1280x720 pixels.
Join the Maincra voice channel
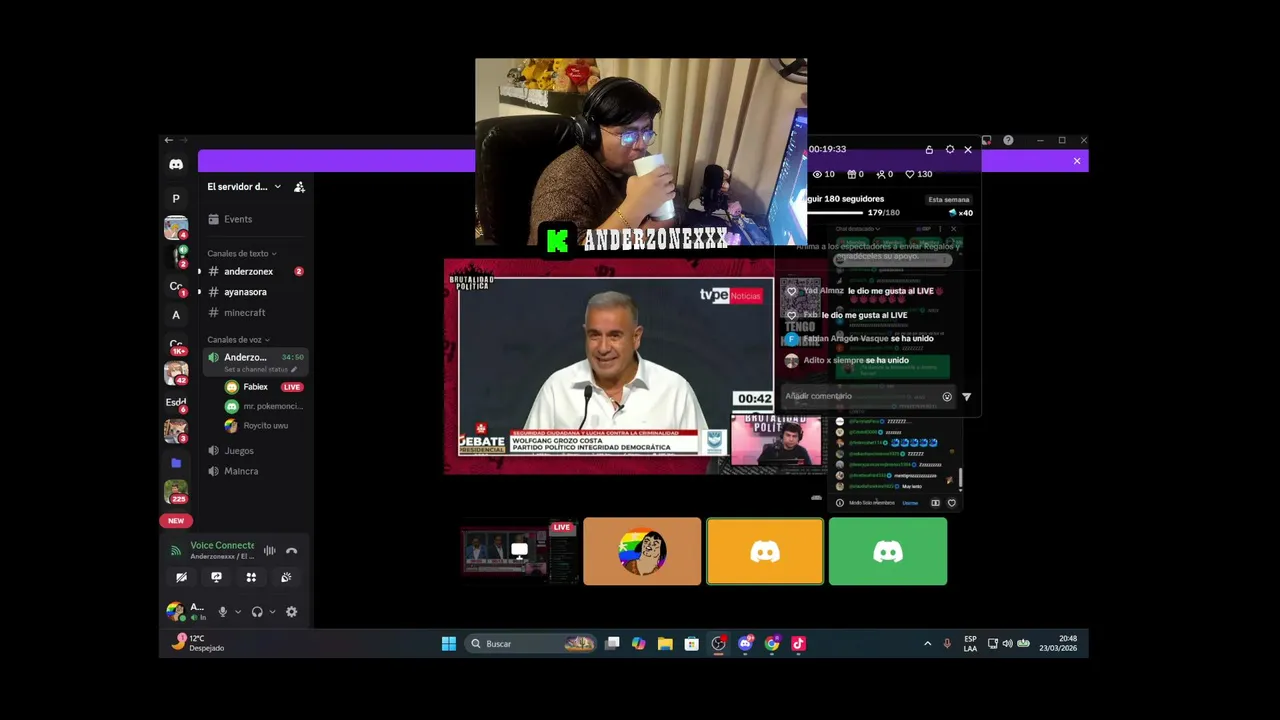[255, 471]
